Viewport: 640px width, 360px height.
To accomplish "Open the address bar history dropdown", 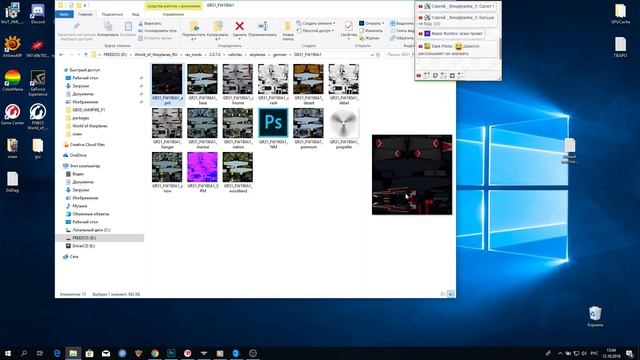I will click(x=372, y=54).
